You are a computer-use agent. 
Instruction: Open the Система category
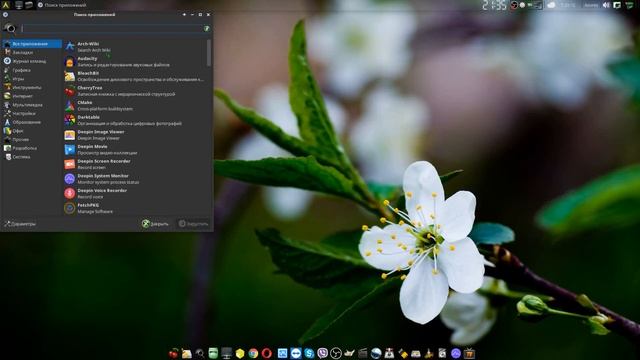click(32, 157)
